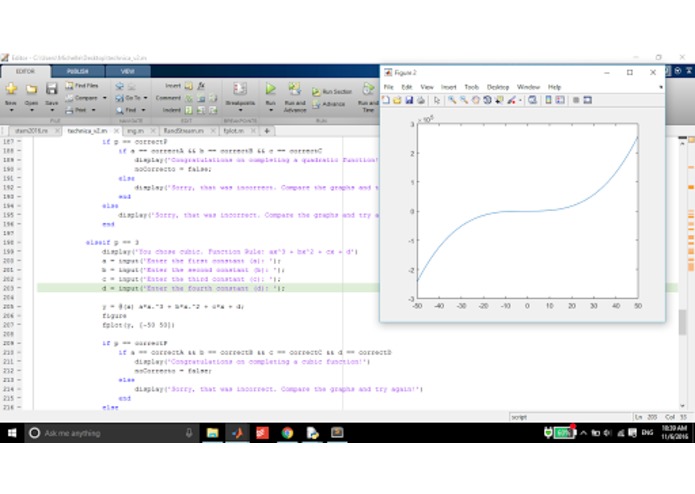The width and height of the screenshot is (695, 494).
Task: Expand the Breakpoints dropdown arrow
Action: point(240,110)
